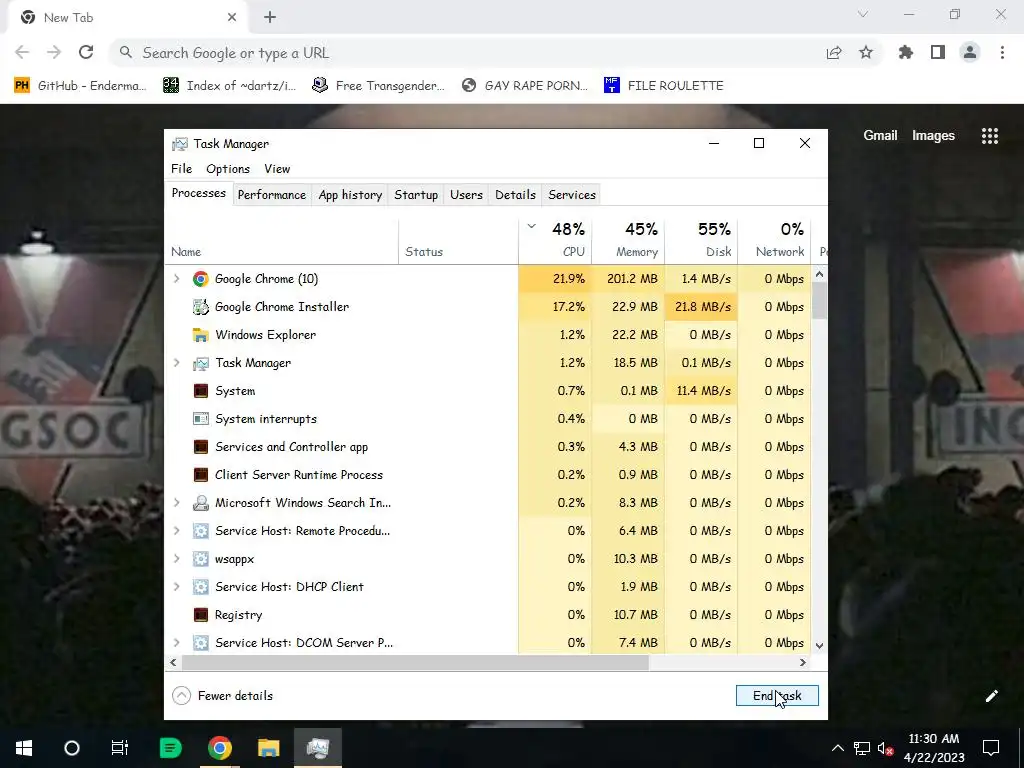Click the network tray icon
1024x768 pixels.
point(862,748)
